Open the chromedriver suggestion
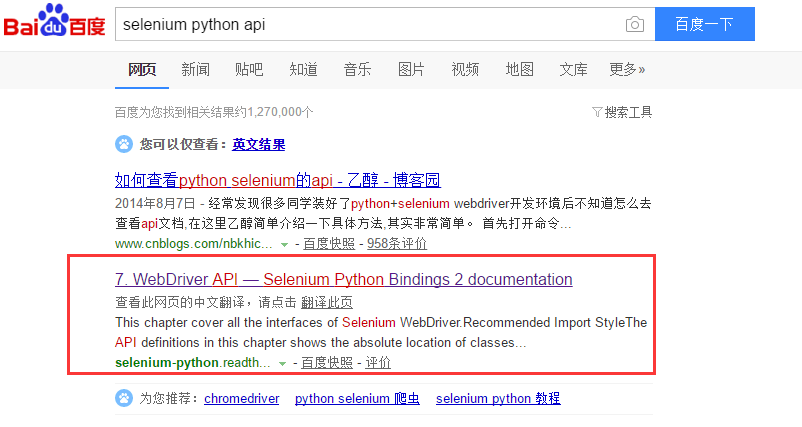This screenshot has width=802, height=427. (242, 398)
